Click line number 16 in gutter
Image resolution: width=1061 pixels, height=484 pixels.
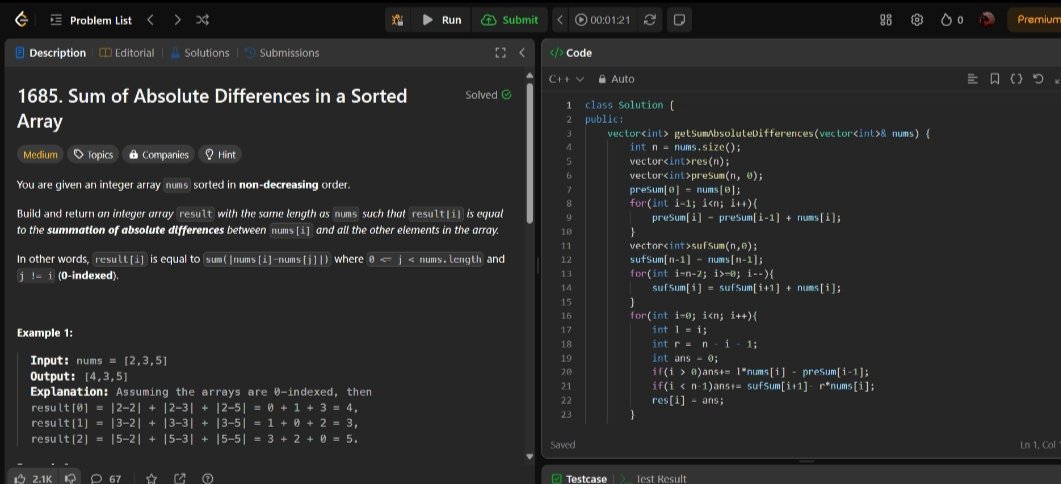(x=567, y=315)
